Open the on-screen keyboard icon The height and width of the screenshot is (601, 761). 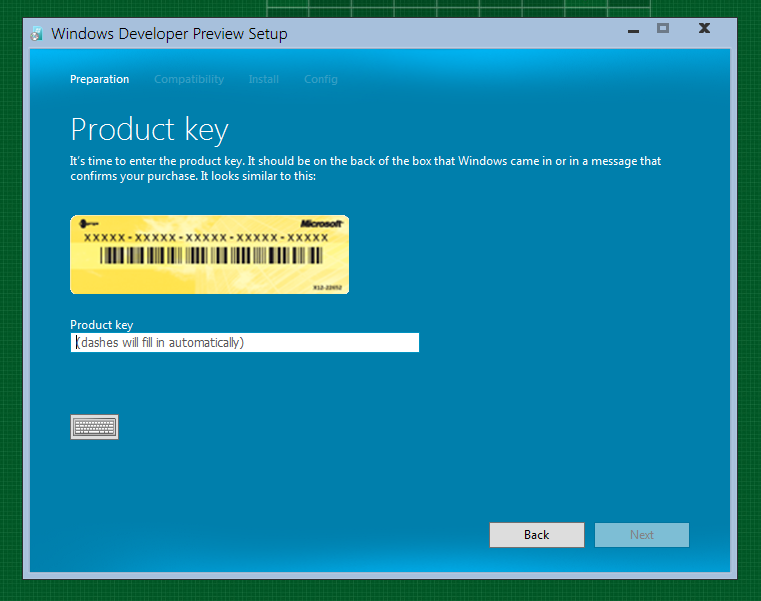pyautogui.click(x=94, y=427)
